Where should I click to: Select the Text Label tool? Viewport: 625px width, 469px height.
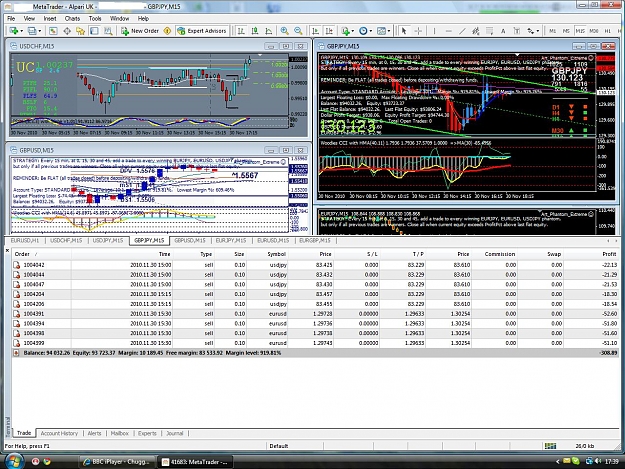[517, 31]
